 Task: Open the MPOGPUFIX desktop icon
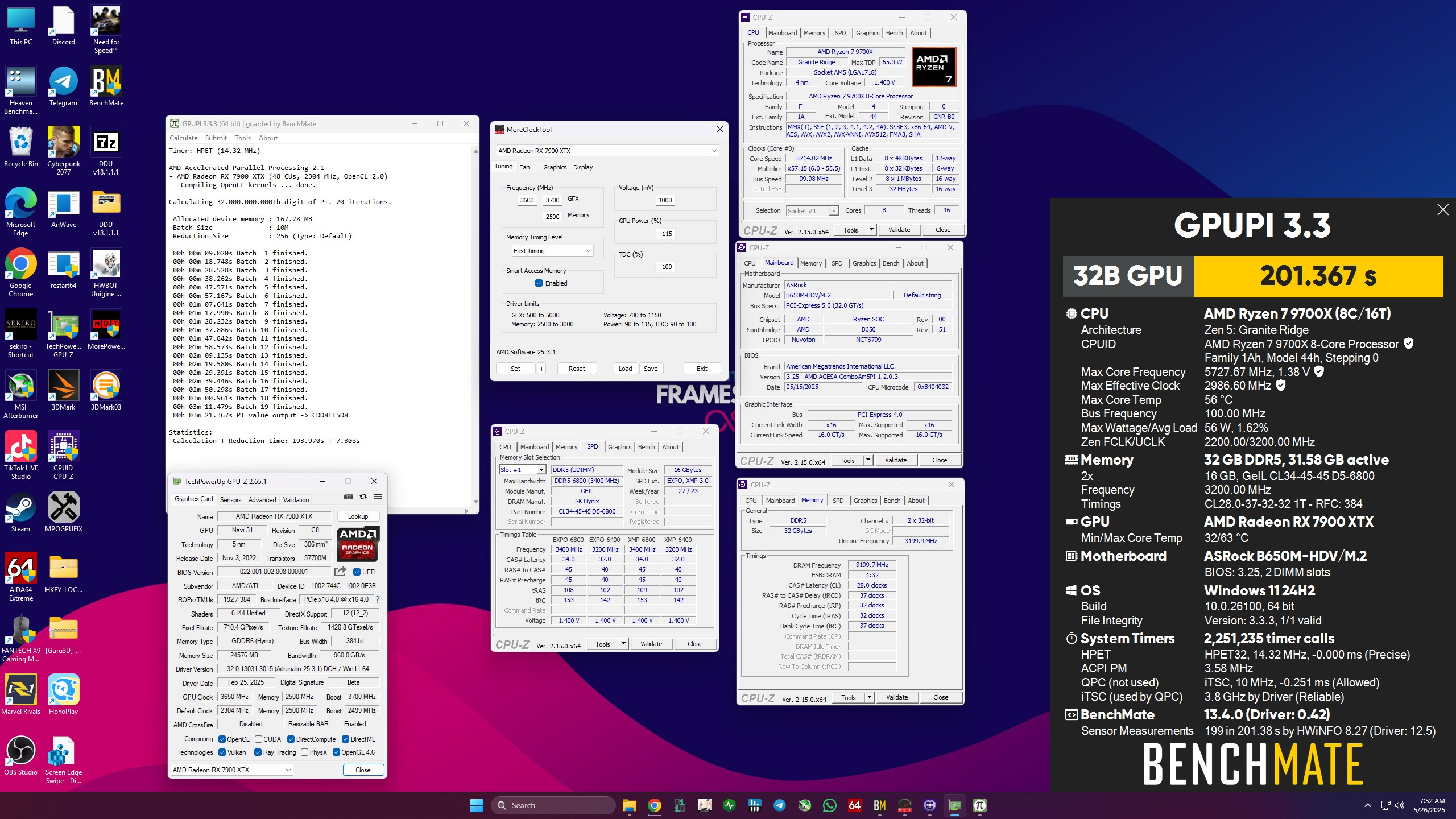(63, 512)
